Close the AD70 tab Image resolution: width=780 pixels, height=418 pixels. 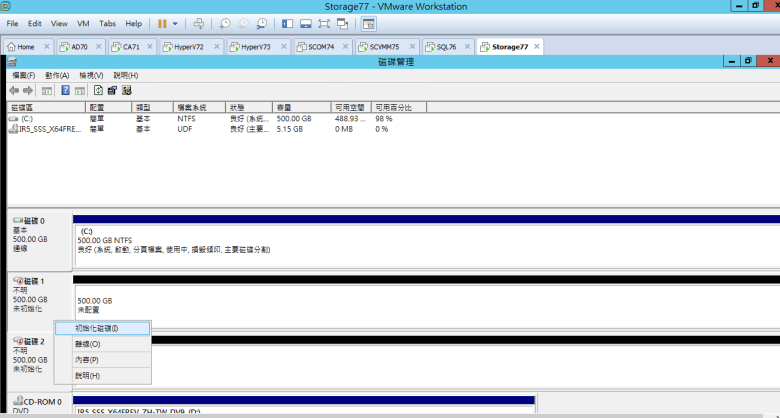pos(97,47)
